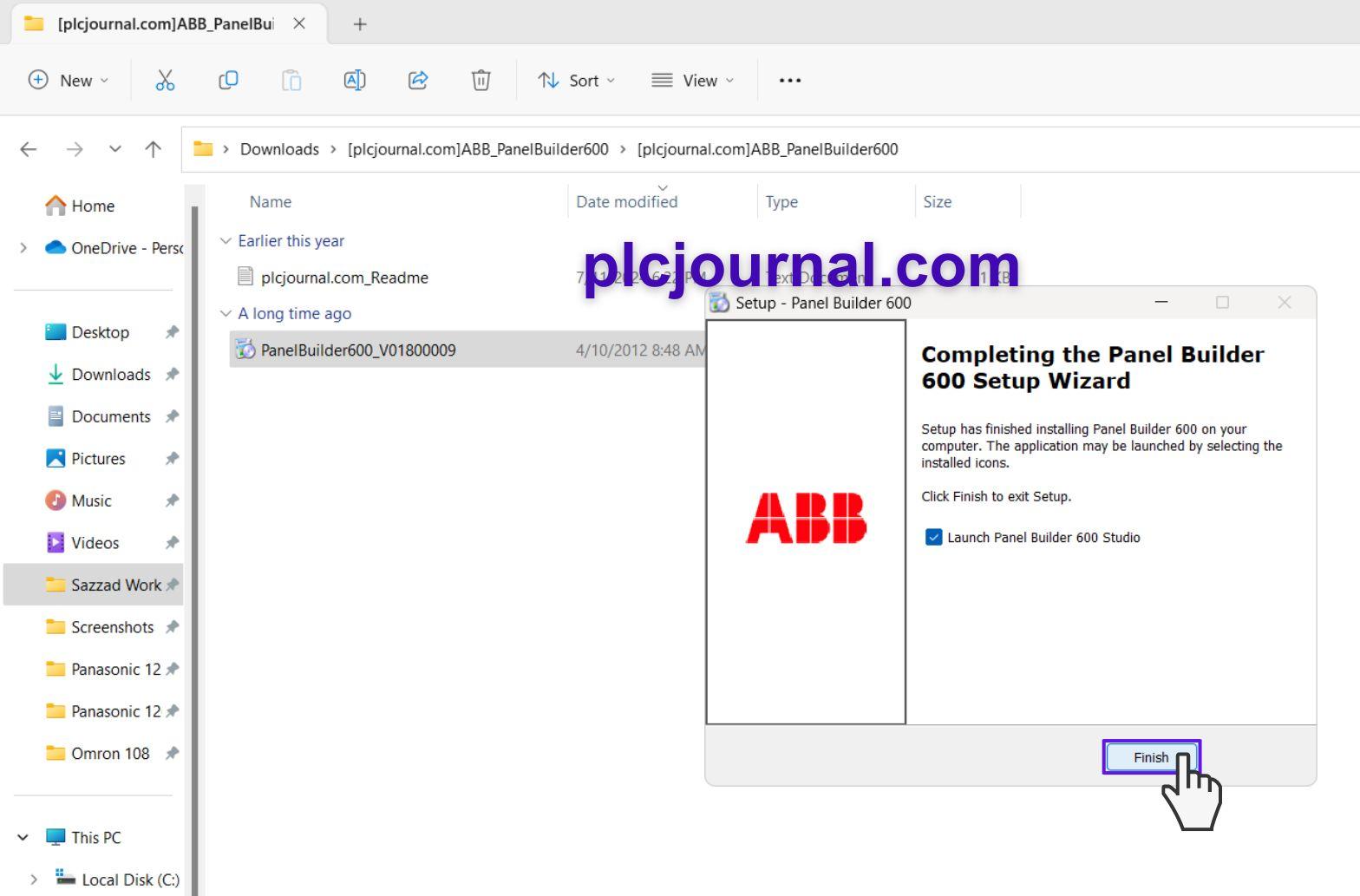Click the Setup window title icon
The width and height of the screenshot is (1360, 896).
(720, 303)
